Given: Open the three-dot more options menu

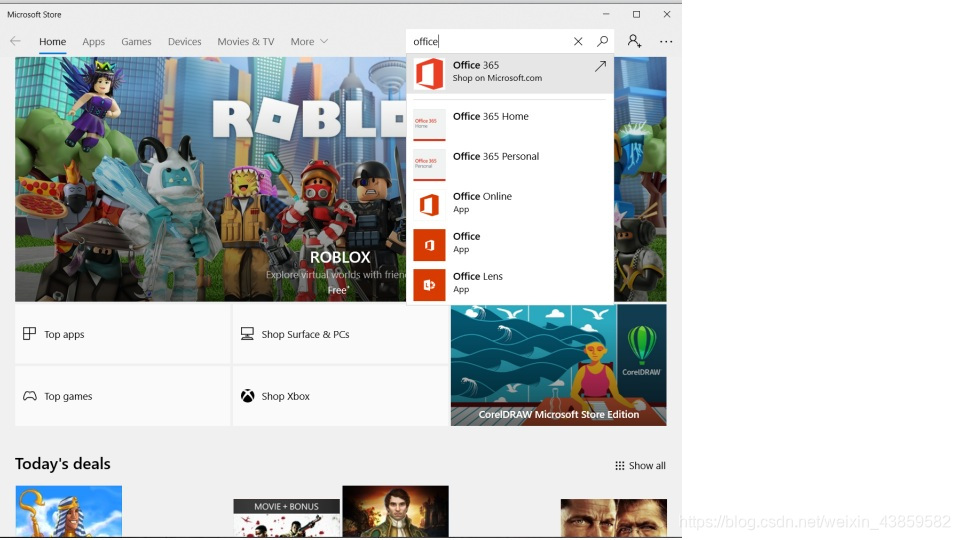Looking at the screenshot, I should (666, 42).
